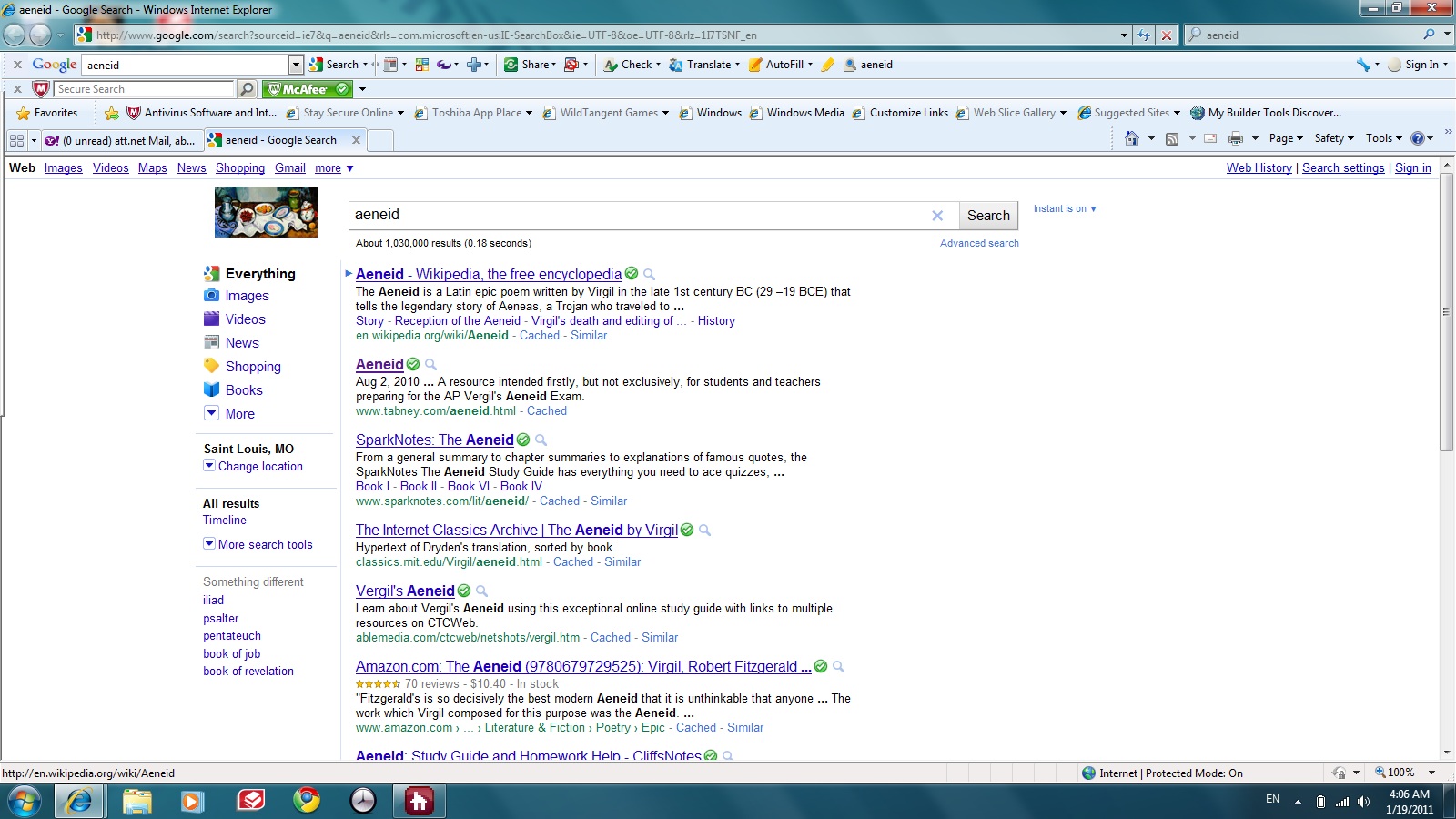The width and height of the screenshot is (1456, 819).
Task: Click the McAfee Secure Search magnifier button
Action: click(247, 89)
